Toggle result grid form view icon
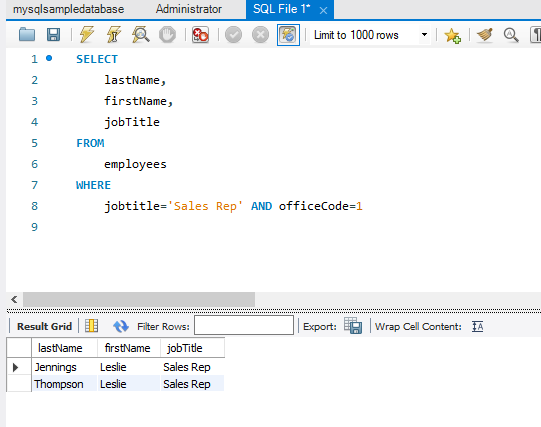541x427 pixels. click(x=91, y=326)
